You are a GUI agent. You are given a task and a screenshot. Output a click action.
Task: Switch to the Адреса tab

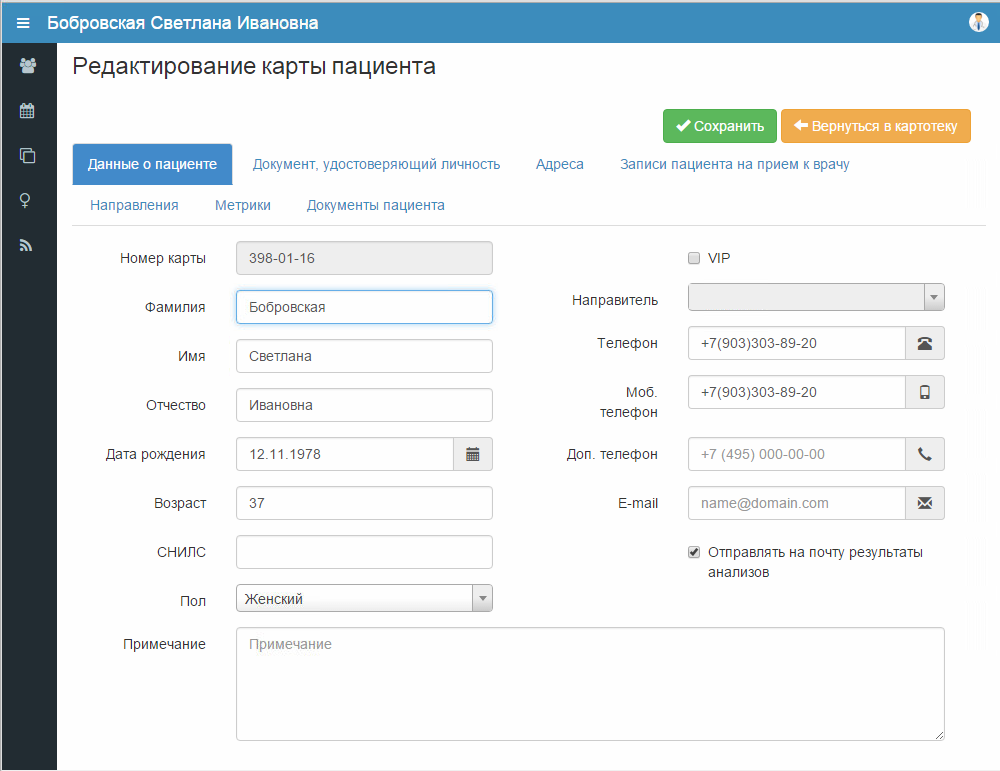coord(559,164)
